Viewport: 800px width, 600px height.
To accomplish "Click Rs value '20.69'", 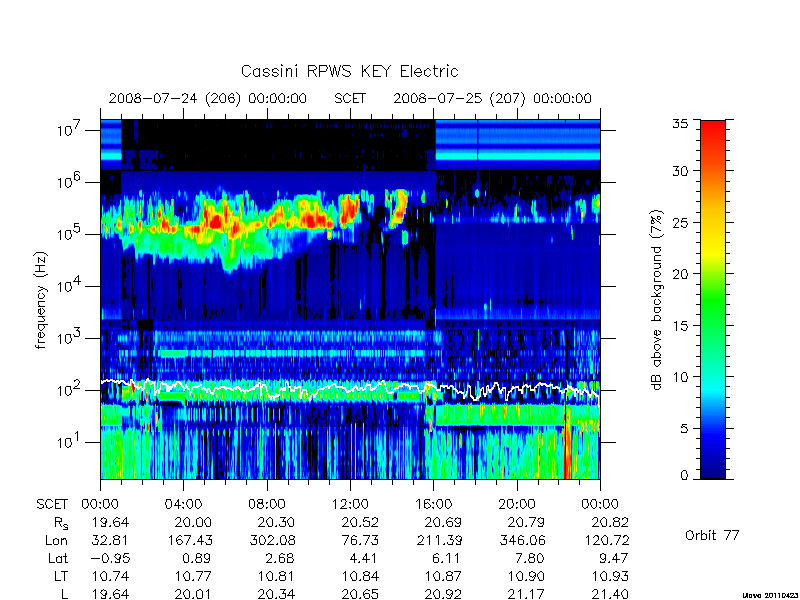I will pos(442,522).
